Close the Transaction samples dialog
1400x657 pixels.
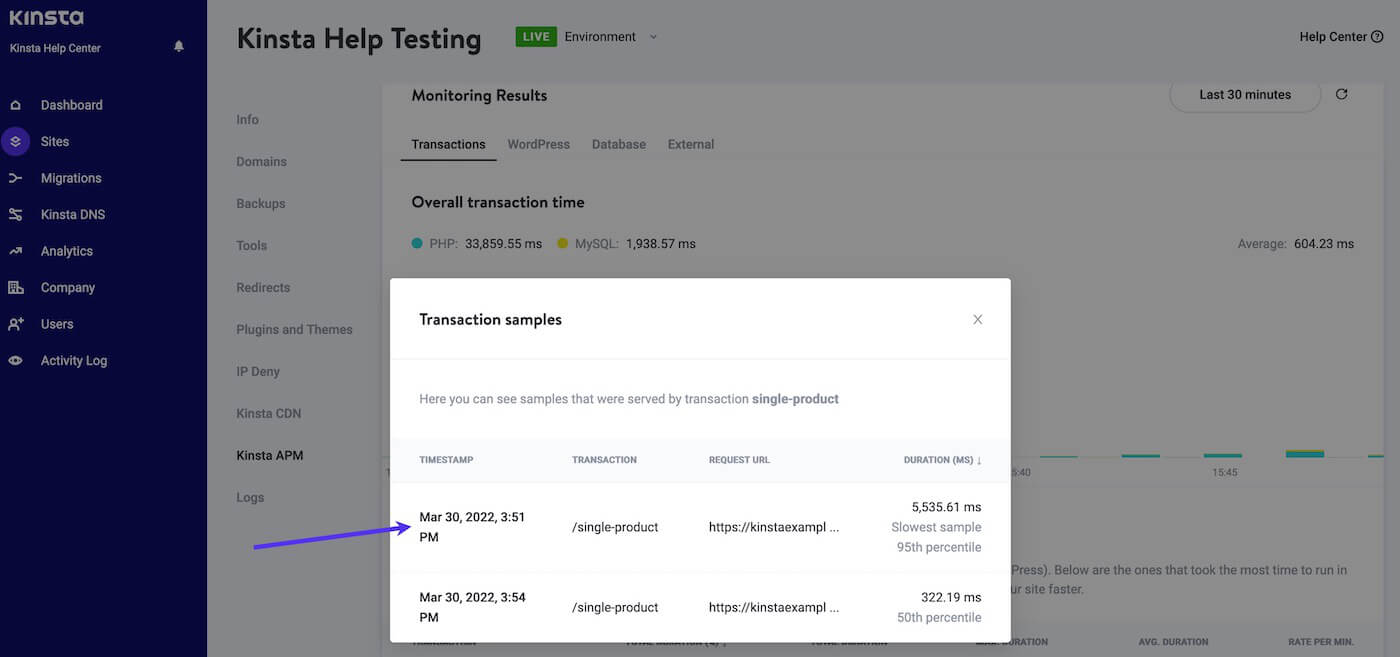(978, 320)
